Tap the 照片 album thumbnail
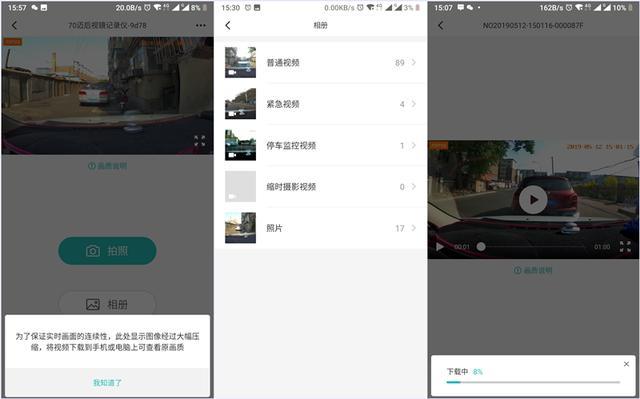 click(240, 228)
